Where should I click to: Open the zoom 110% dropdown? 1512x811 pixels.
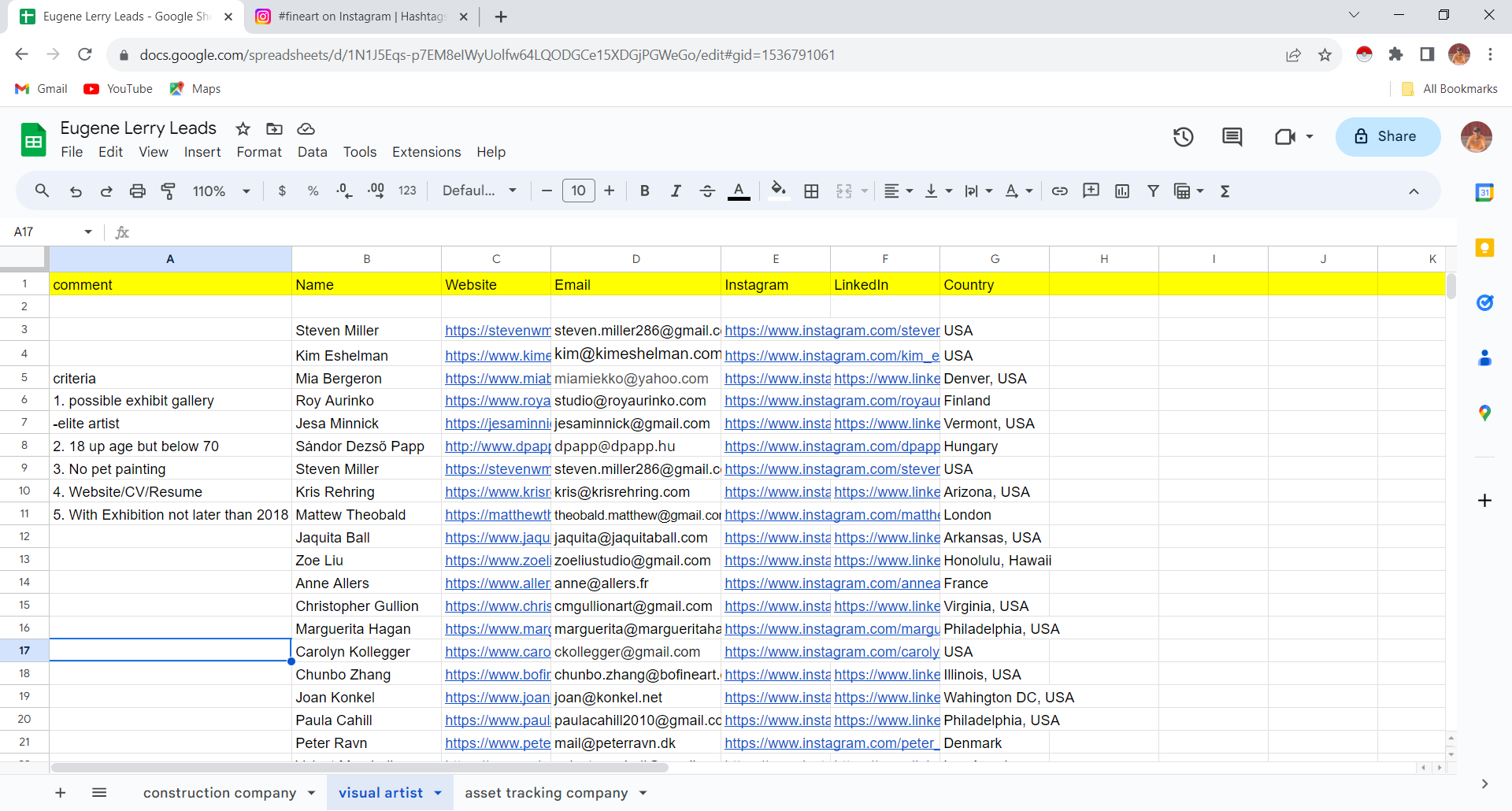click(x=221, y=191)
